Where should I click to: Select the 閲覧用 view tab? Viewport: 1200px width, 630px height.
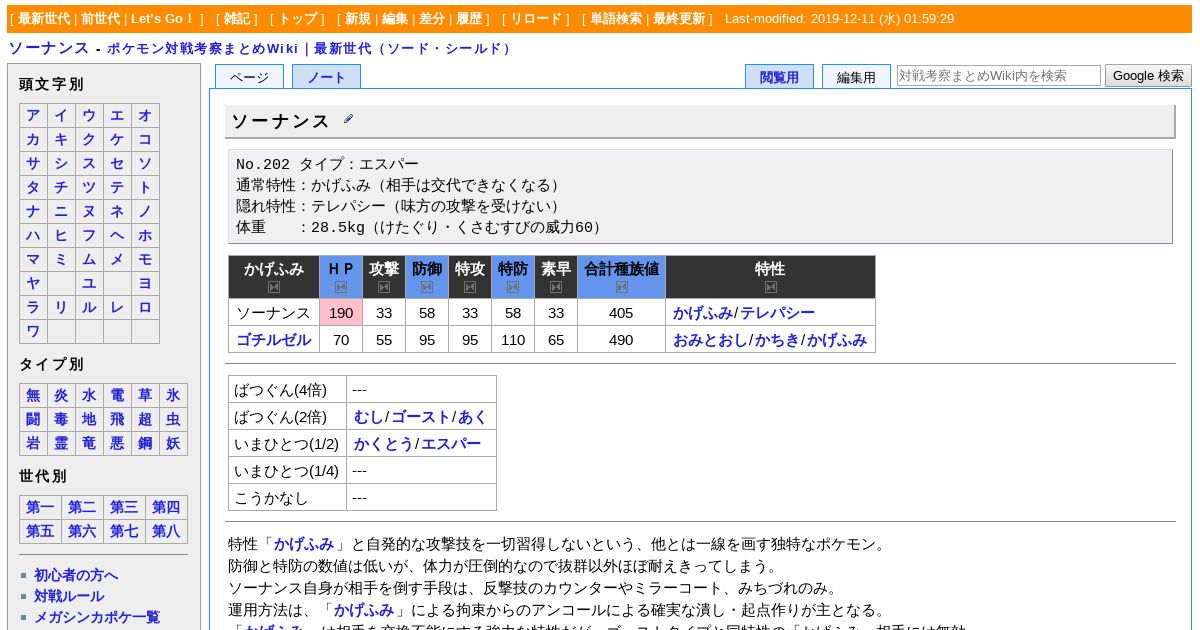(x=779, y=77)
